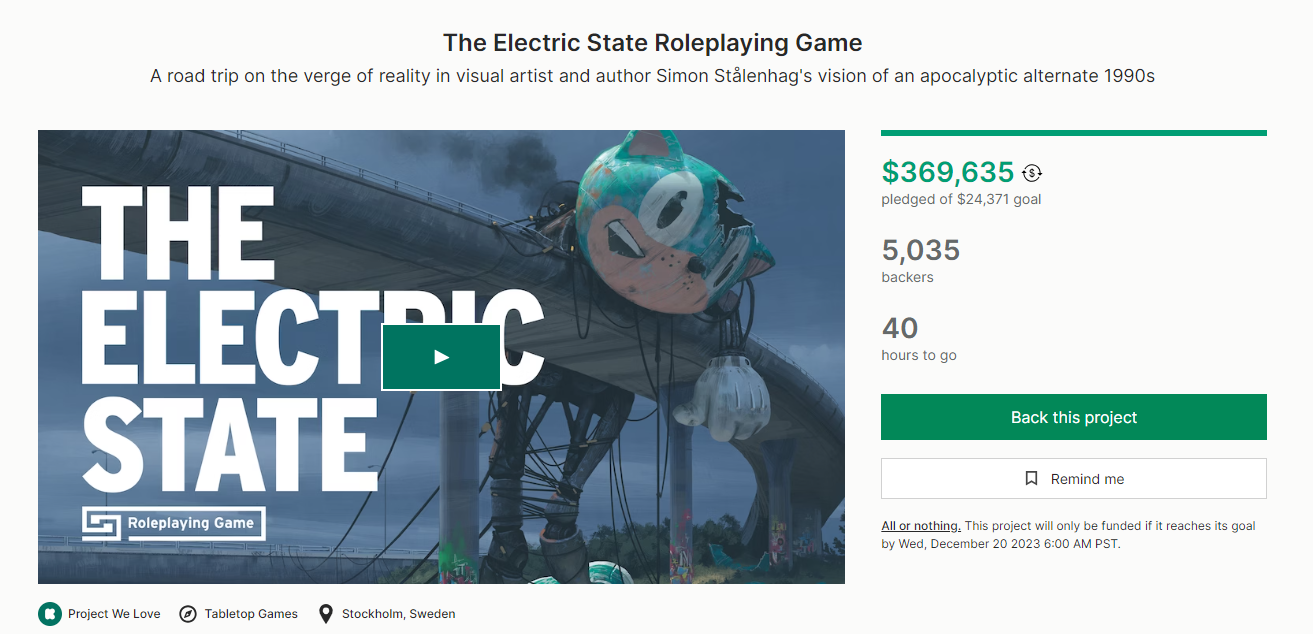
Task: Click the robot cat head in the video thumbnail
Action: (x=670, y=220)
